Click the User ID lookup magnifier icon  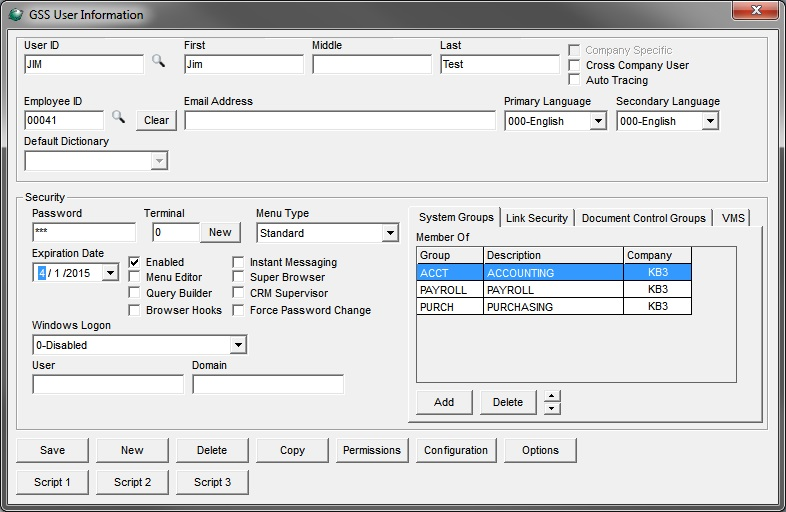(x=158, y=61)
